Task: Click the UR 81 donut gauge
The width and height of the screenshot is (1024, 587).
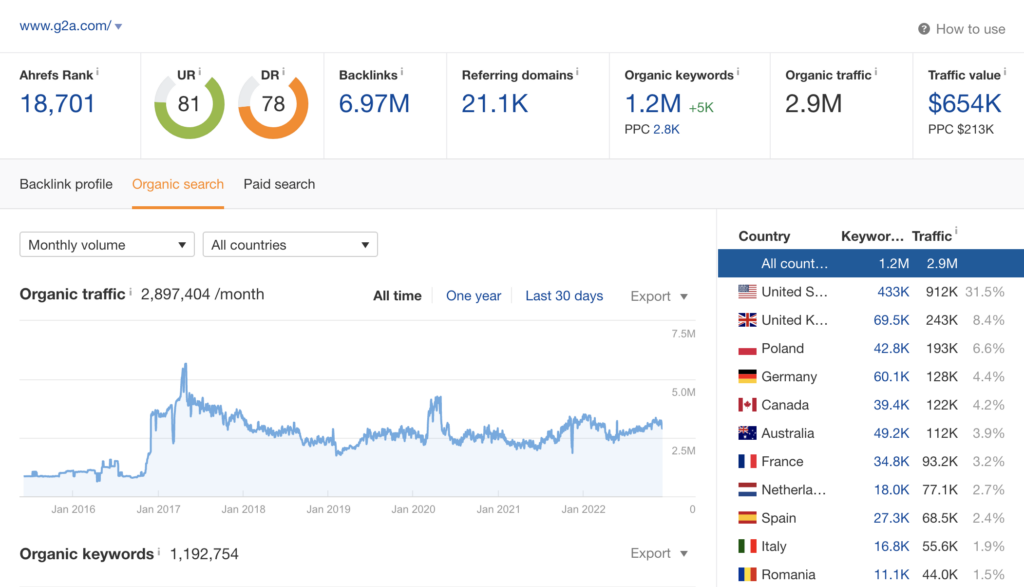Action: (189, 103)
